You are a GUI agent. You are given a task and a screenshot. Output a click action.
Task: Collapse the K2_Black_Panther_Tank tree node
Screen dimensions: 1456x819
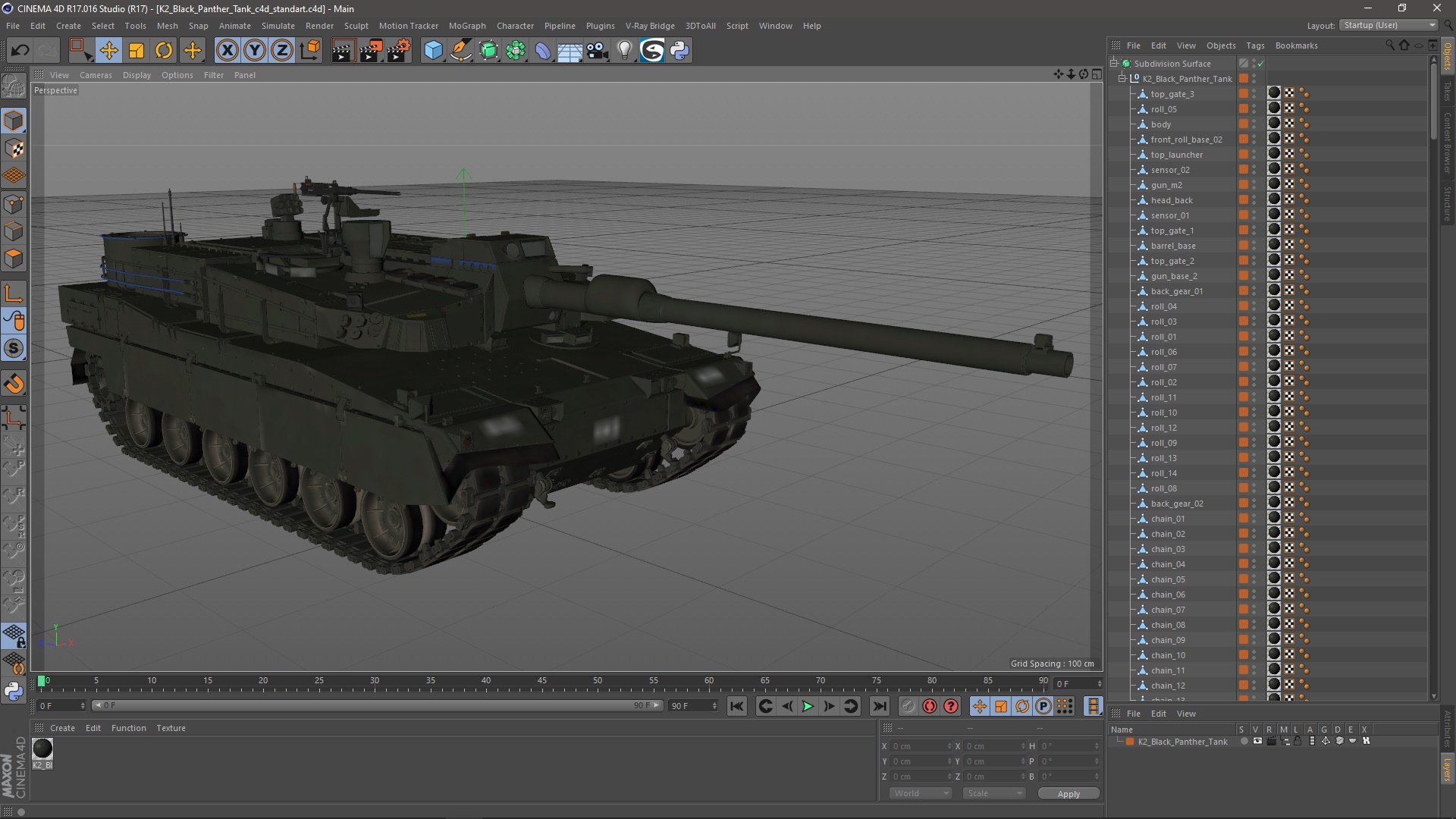(1123, 79)
